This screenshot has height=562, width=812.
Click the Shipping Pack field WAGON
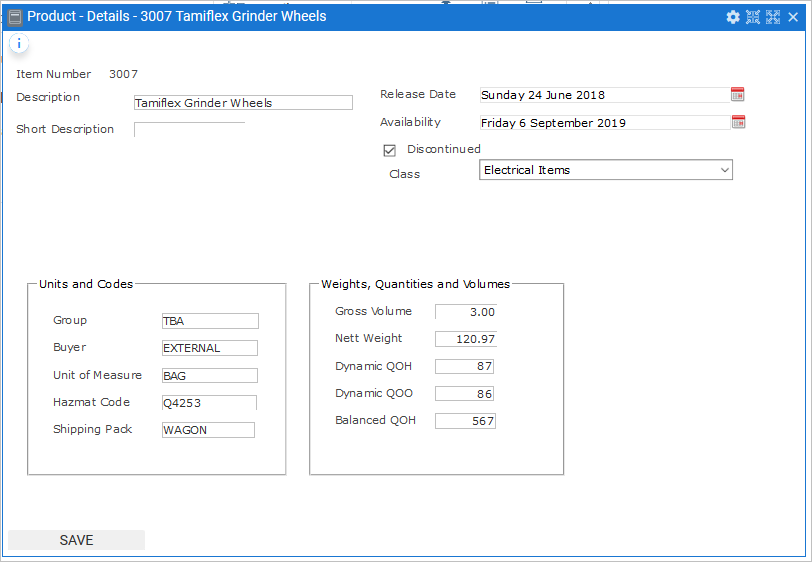coord(208,430)
